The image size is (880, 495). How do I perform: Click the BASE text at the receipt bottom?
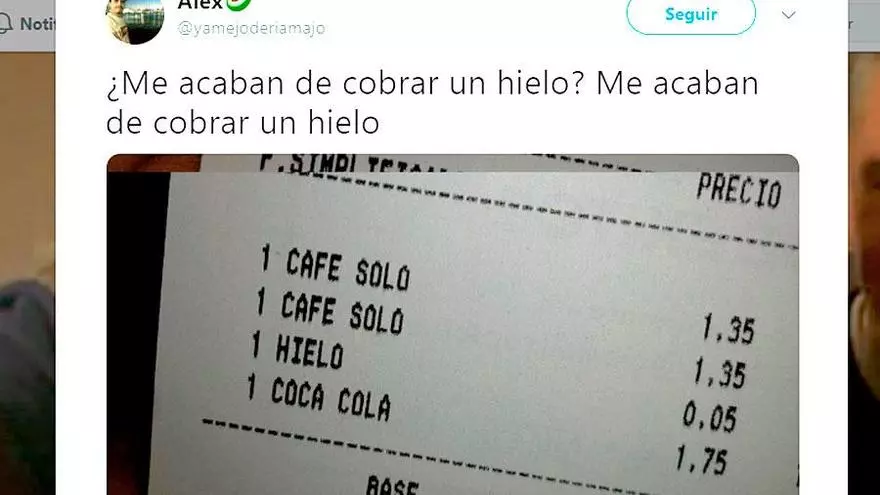pos(392,486)
